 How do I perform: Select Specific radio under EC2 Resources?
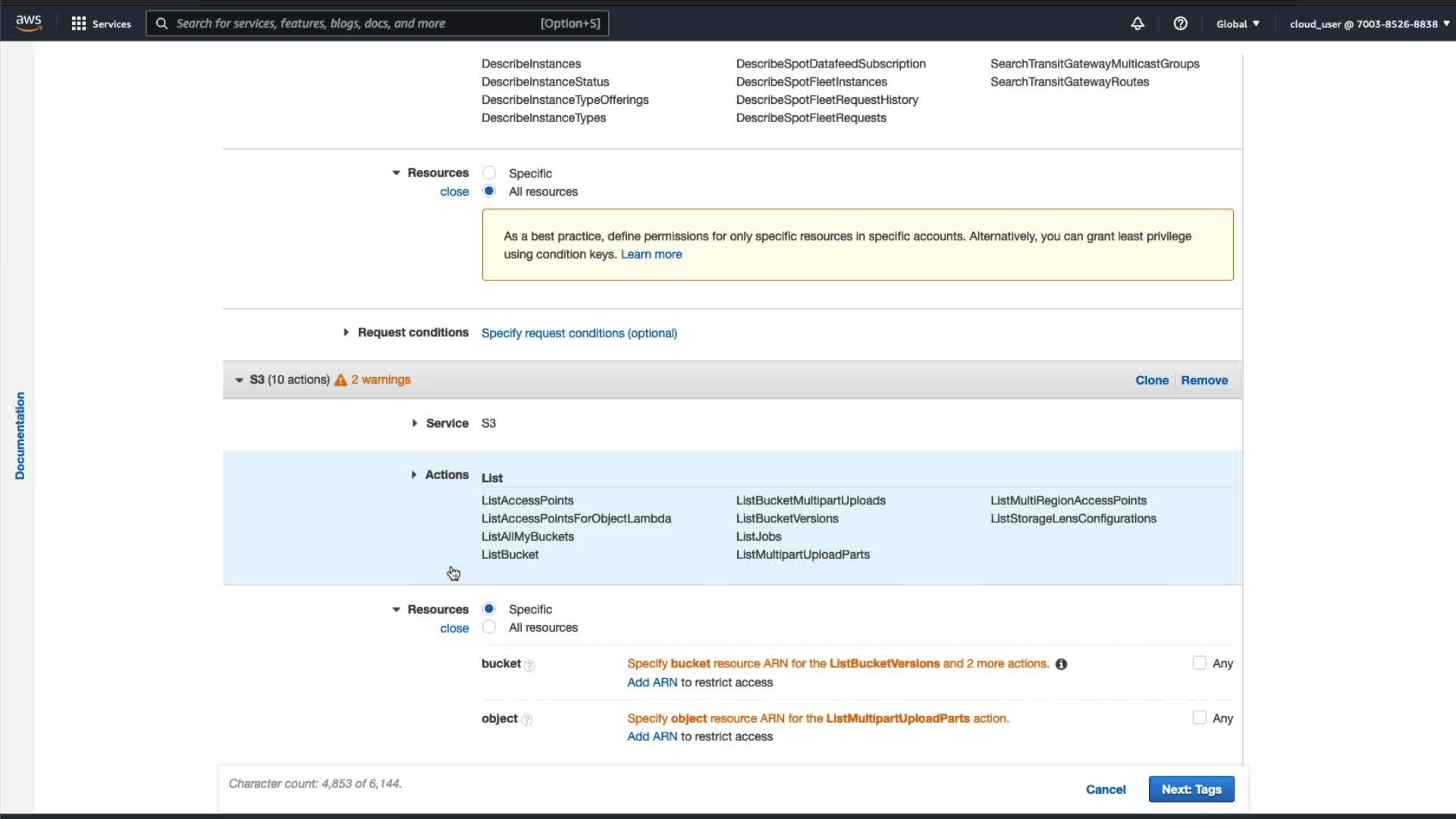tap(489, 173)
